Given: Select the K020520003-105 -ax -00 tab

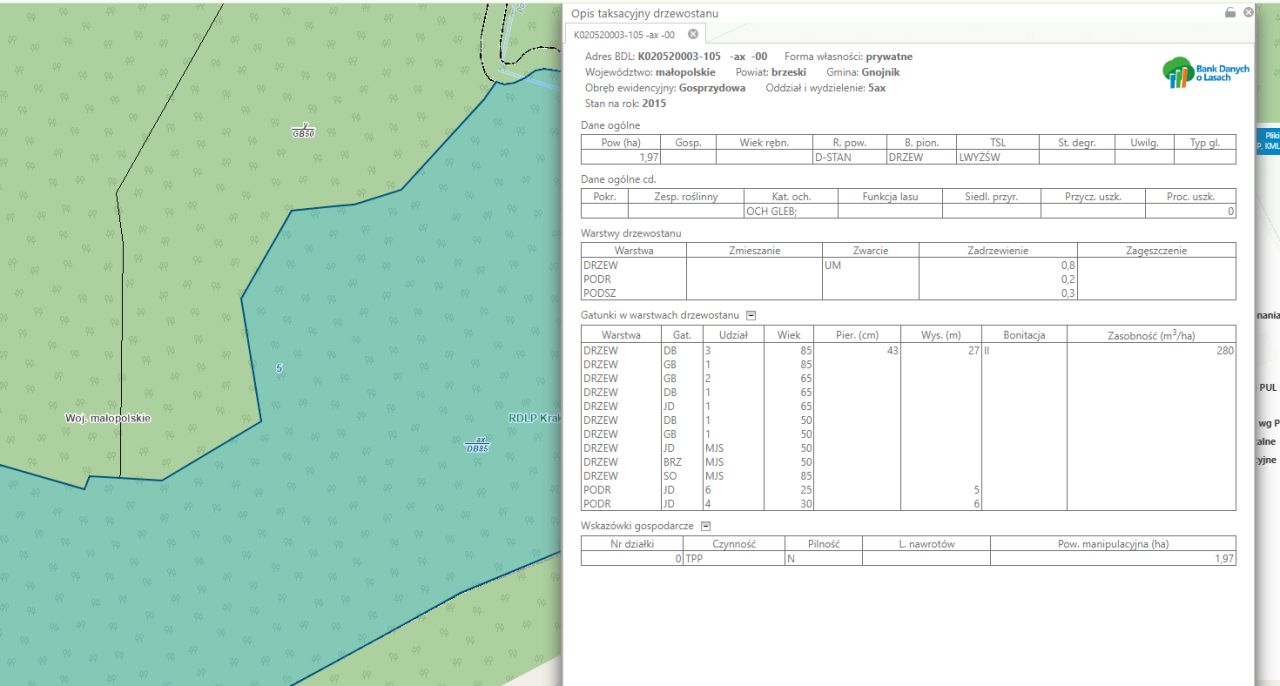Looking at the screenshot, I should pyautogui.click(x=624, y=35).
